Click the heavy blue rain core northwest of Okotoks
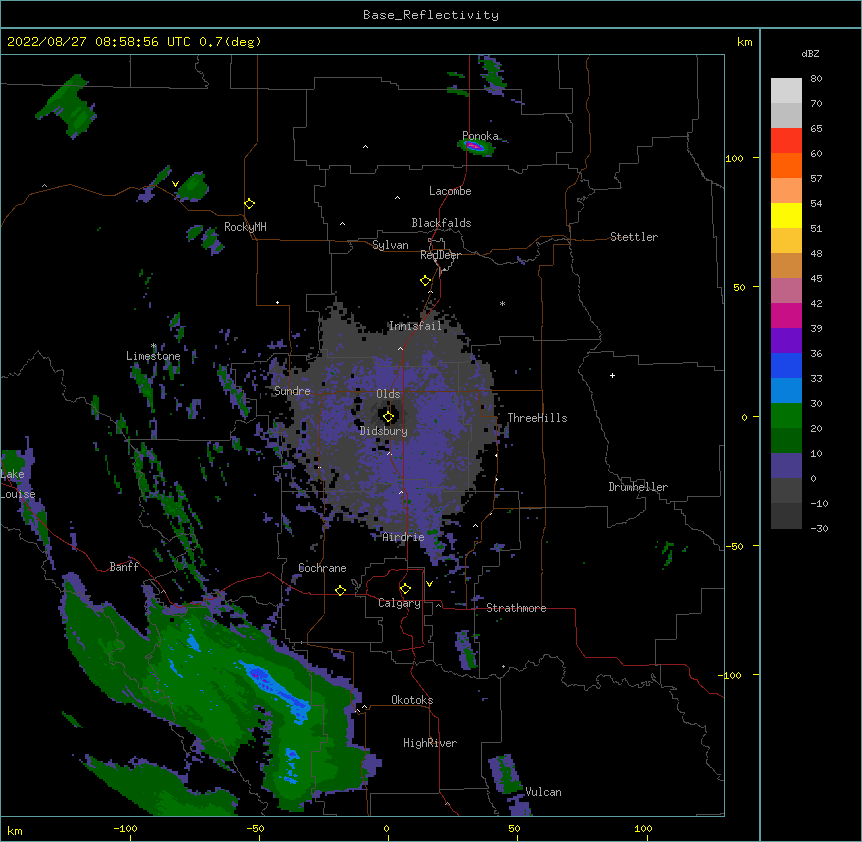This screenshot has height=842, width=862. click(x=278, y=687)
